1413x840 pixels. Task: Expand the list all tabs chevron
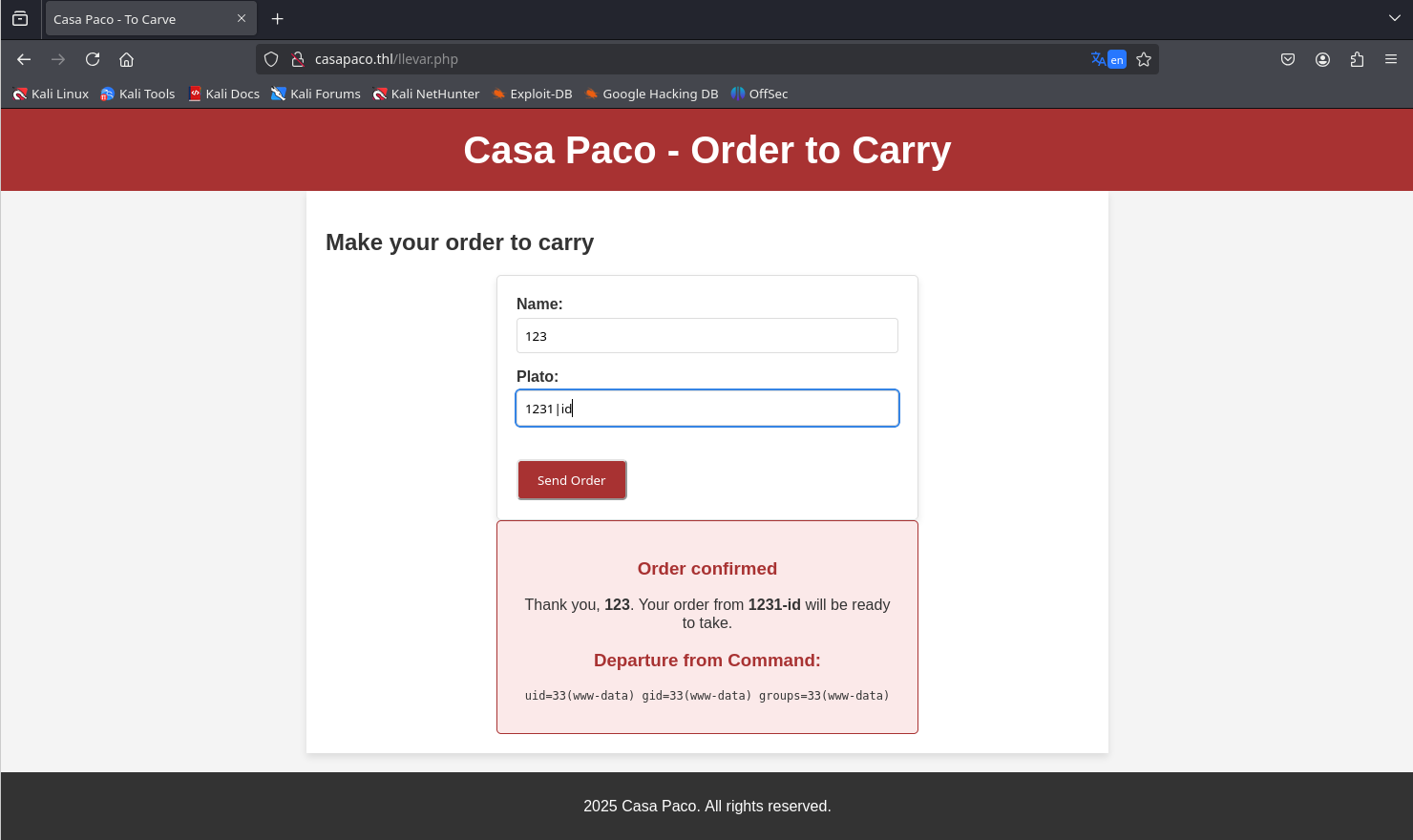tap(1395, 19)
